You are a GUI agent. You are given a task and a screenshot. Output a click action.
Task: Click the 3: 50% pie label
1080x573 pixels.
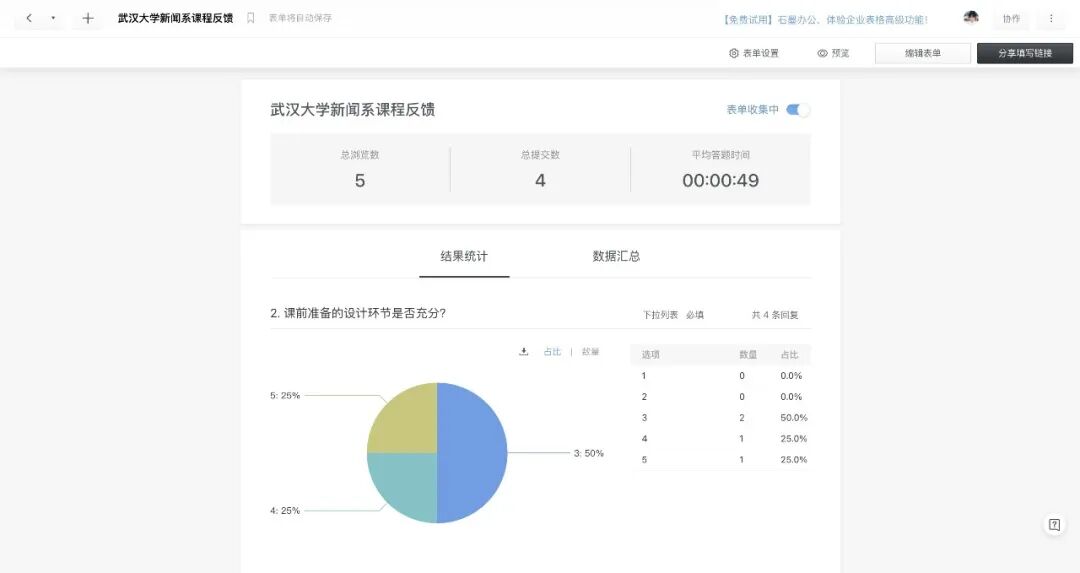pyautogui.click(x=589, y=453)
